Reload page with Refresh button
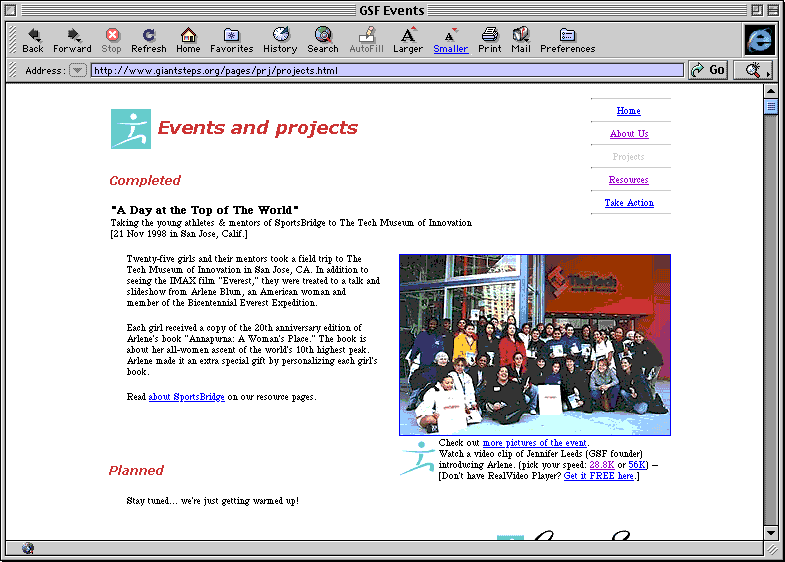This screenshot has width=785, height=562. pyautogui.click(x=149, y=40)
